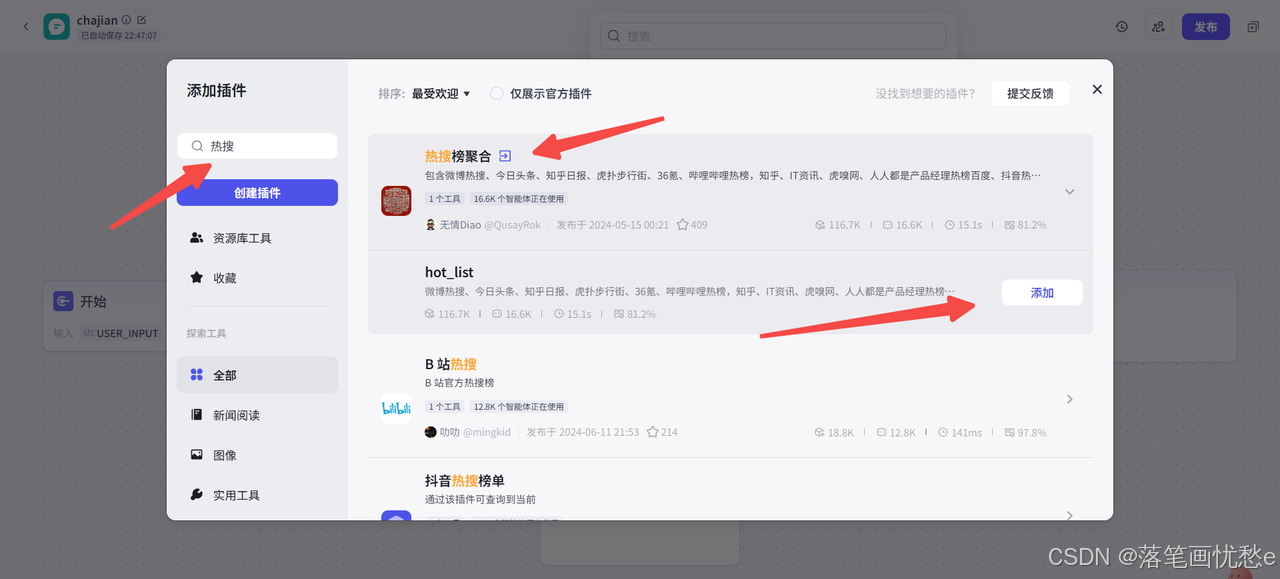Click the green chajian bot avatar icon
The width and height of the screenshot is (1280, 579).
point(56,27)
